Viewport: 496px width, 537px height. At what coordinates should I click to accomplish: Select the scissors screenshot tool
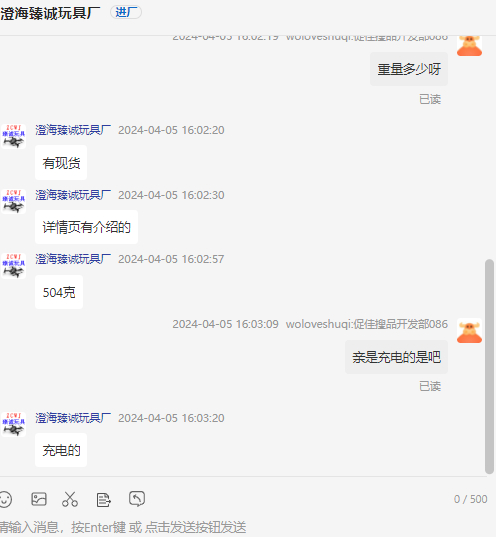70,499
